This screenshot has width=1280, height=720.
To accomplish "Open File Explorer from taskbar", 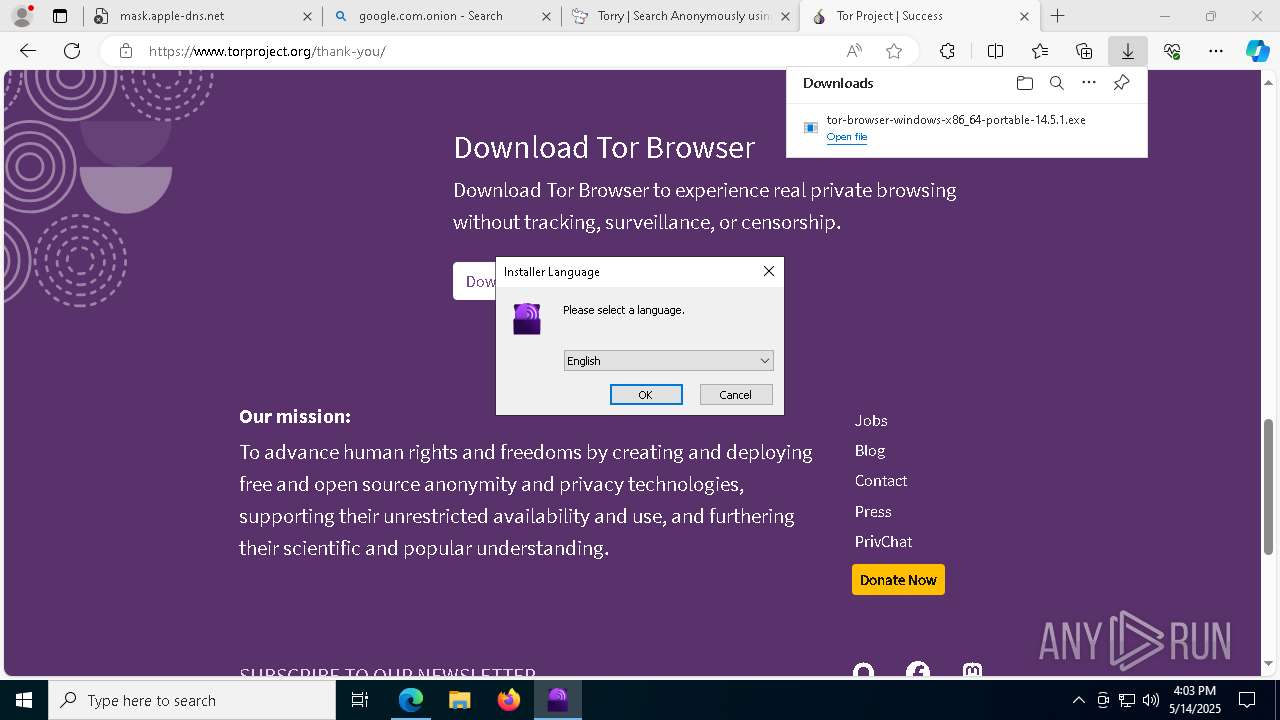I will [459, 700].
